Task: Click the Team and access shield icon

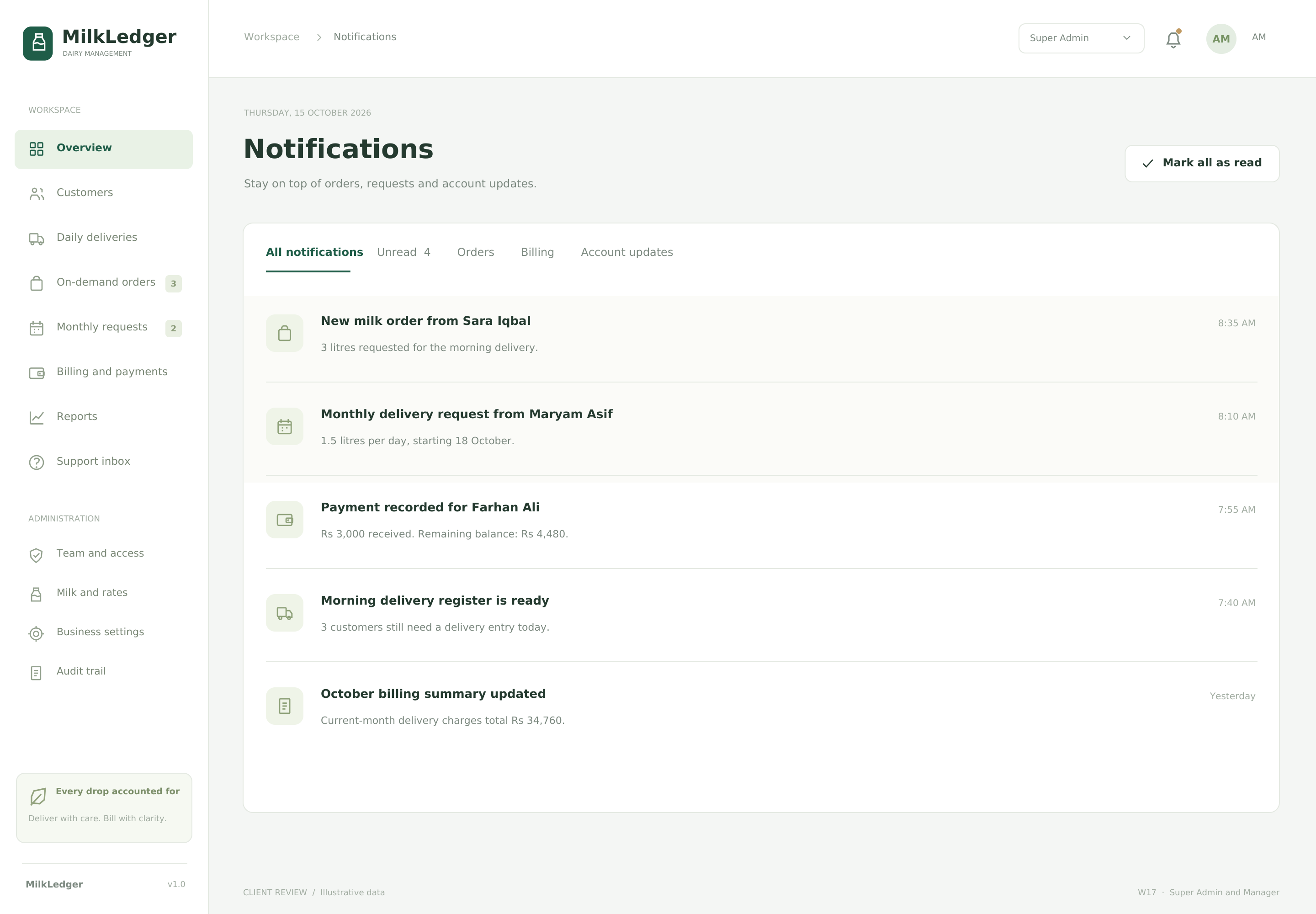Action: 36,555
